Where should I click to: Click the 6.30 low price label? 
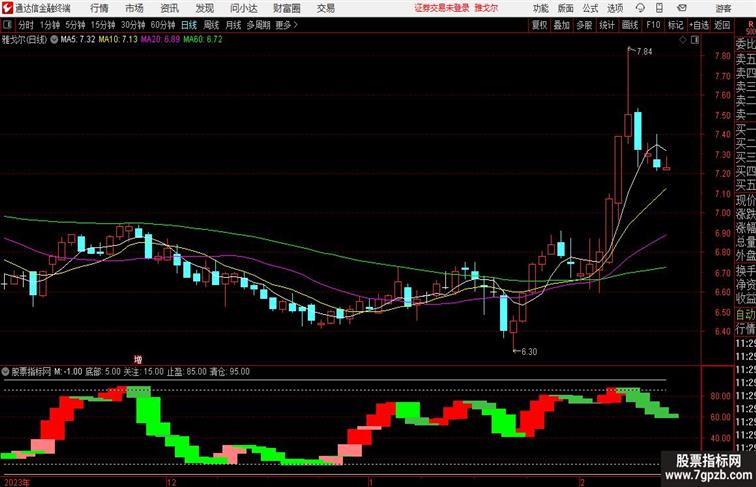(529, 352)
